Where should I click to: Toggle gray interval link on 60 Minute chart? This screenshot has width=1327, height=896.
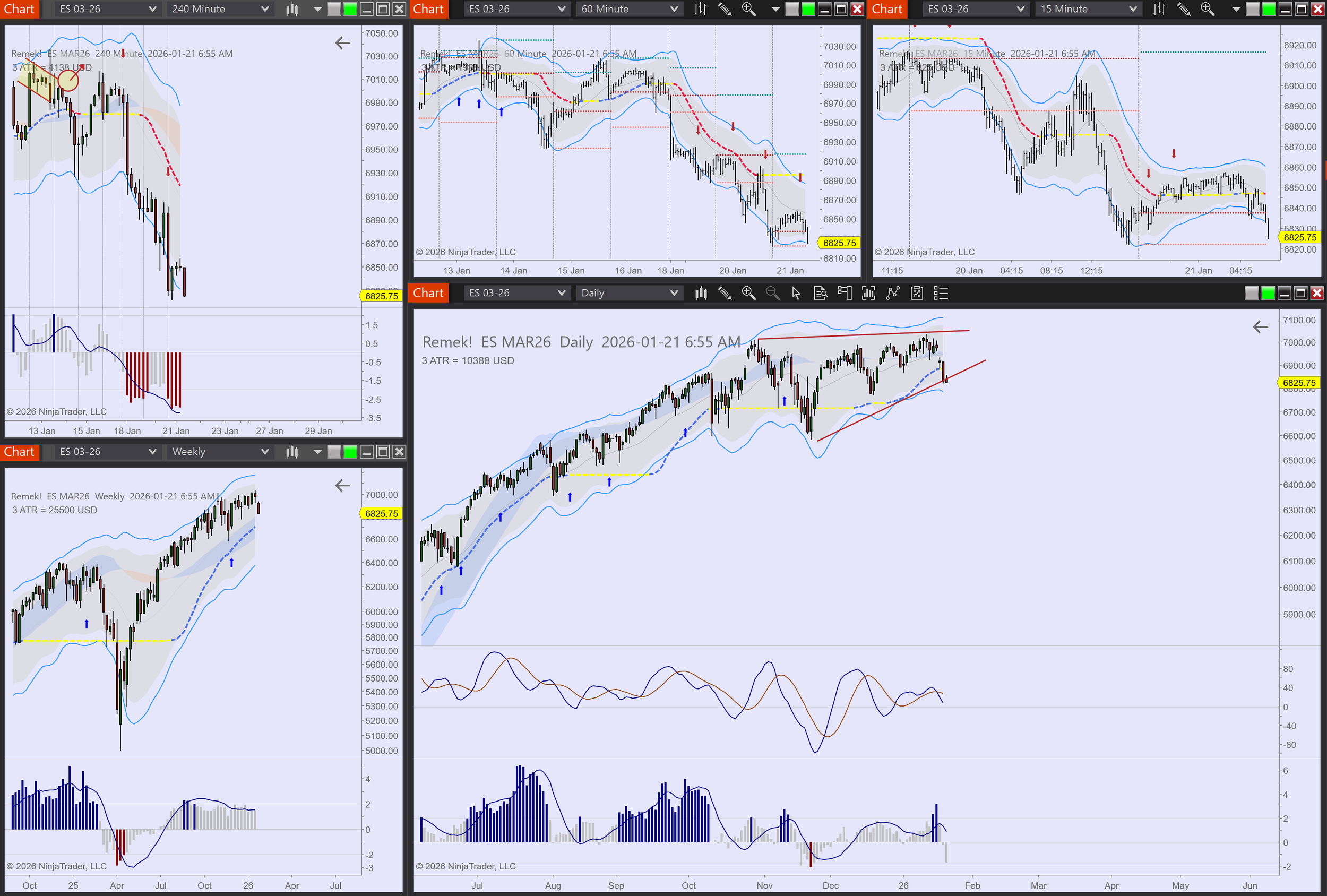coord(792,9)
